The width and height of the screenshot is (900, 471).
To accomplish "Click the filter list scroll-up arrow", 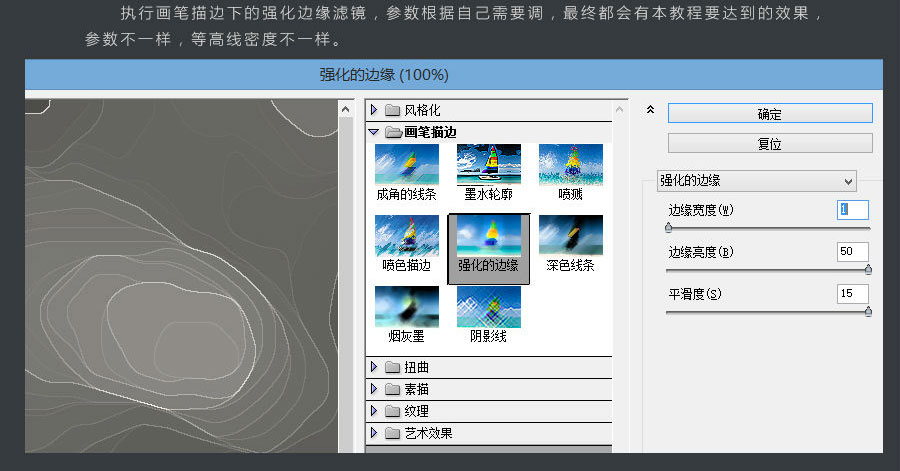I will (619, 110).
